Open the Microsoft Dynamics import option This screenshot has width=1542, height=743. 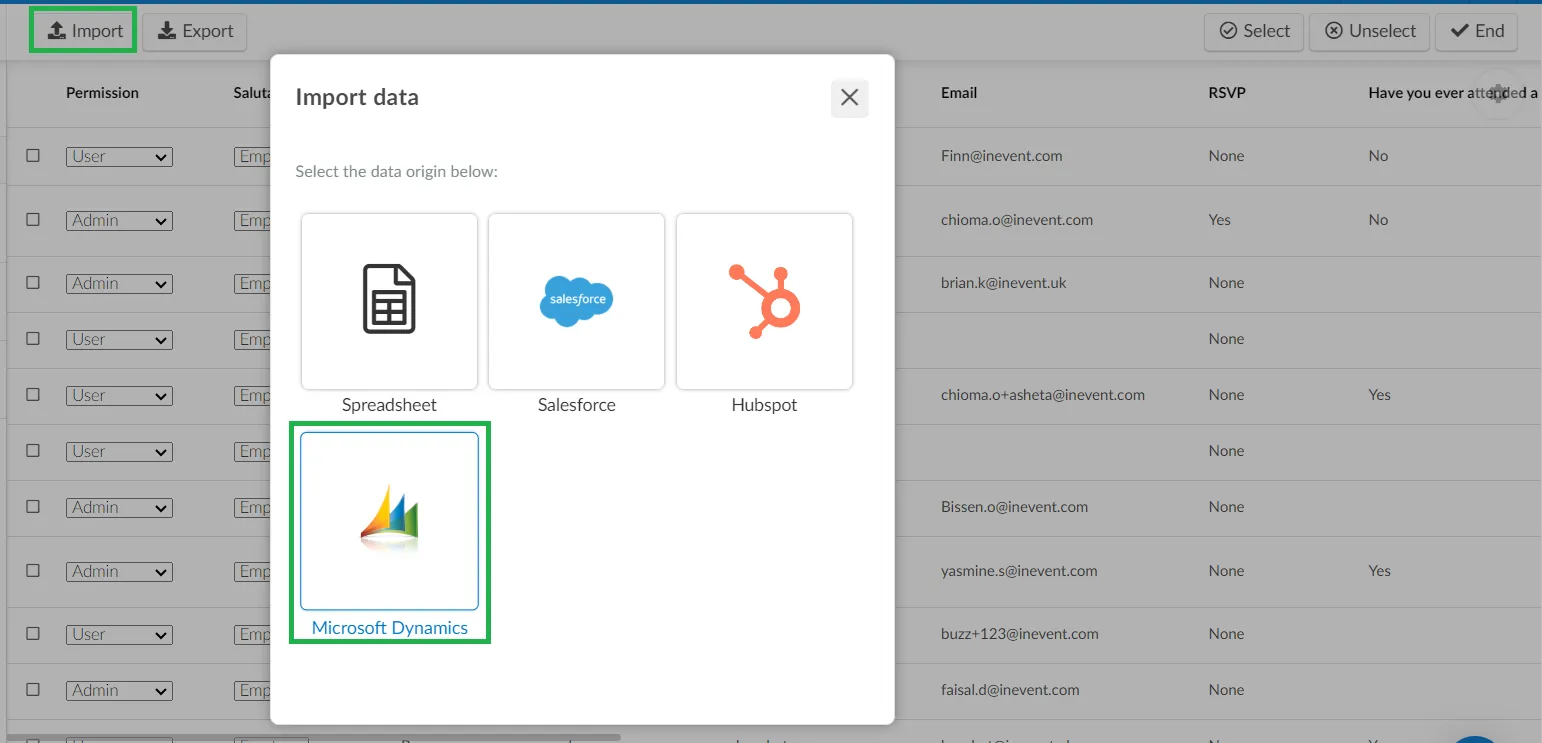389,521
